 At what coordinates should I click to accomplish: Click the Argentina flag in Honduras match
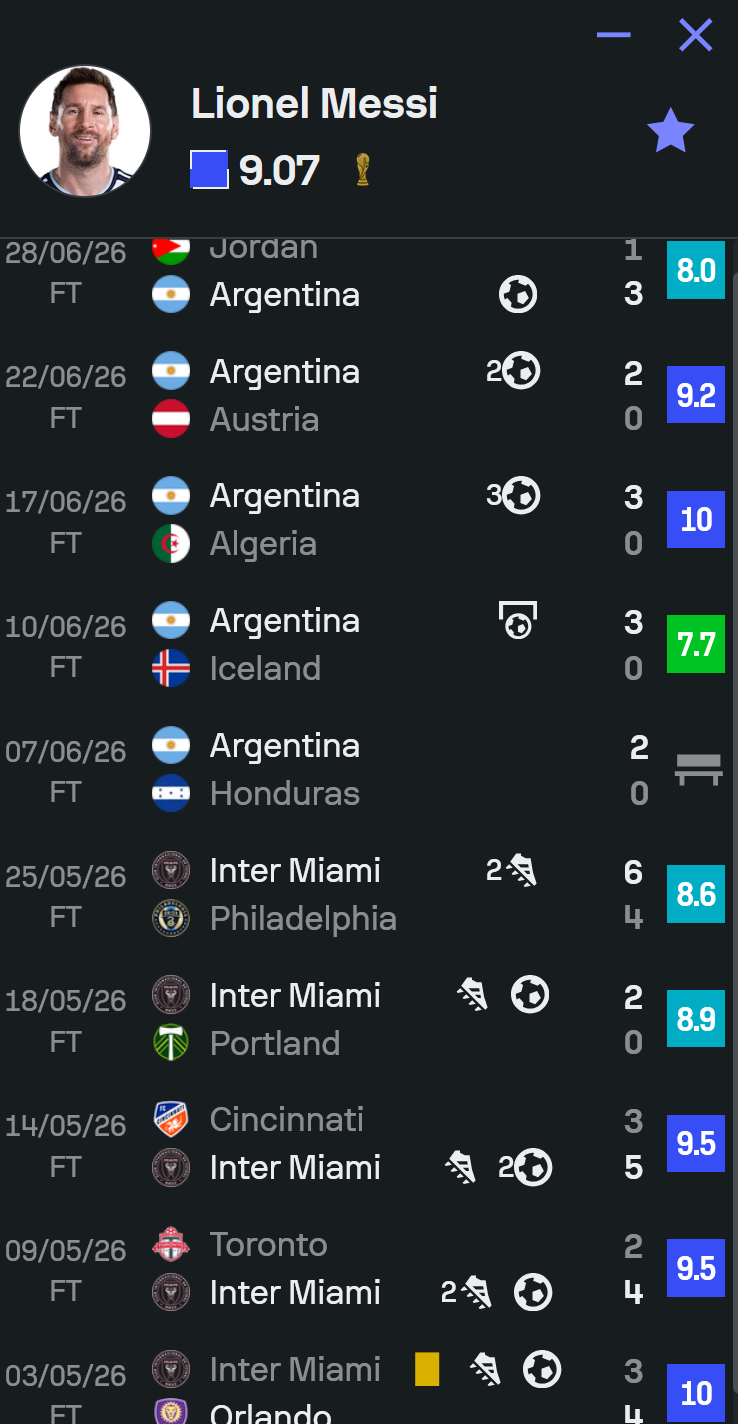click(171, 745)
